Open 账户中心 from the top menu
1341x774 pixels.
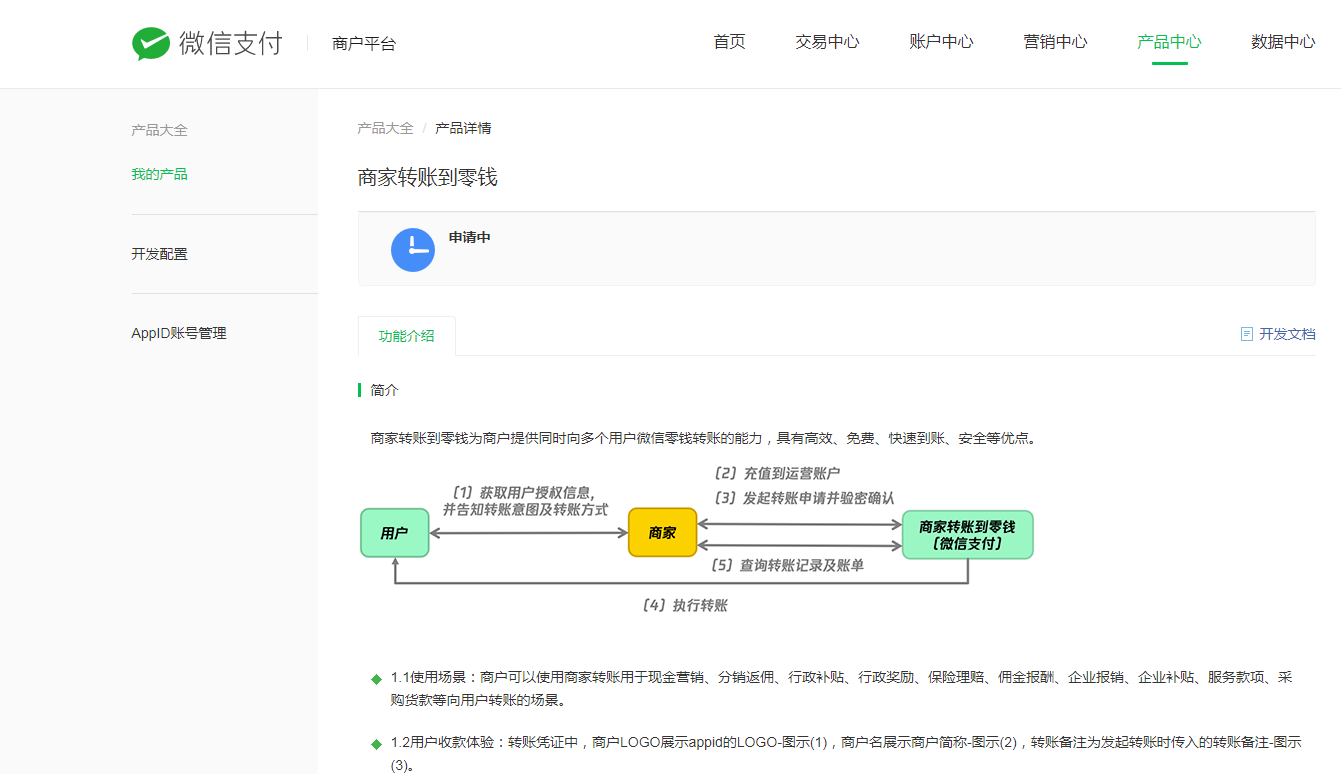tap(941, 42)
